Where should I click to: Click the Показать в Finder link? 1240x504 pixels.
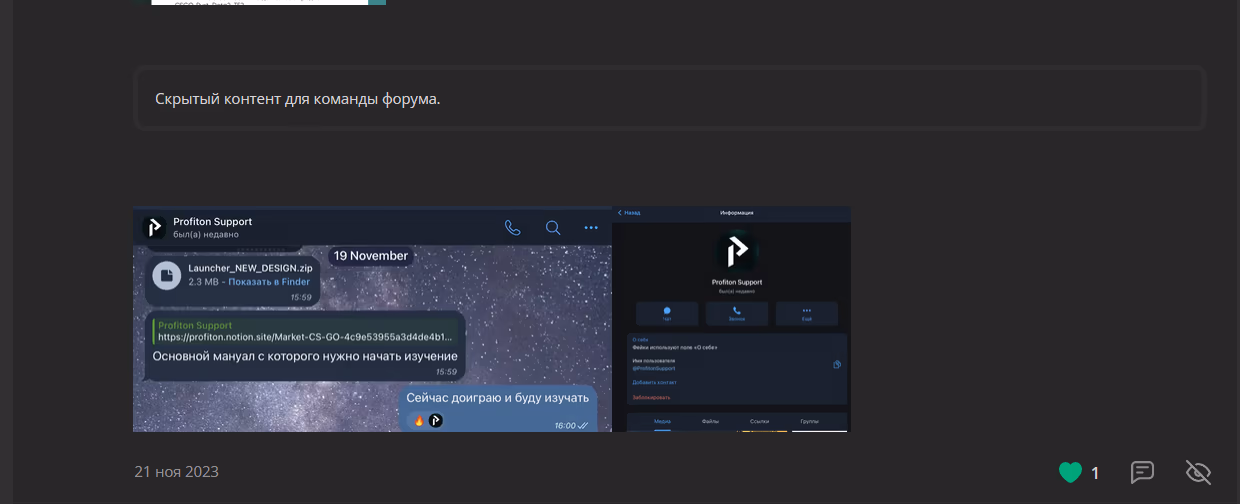click(x=269, y=282)
